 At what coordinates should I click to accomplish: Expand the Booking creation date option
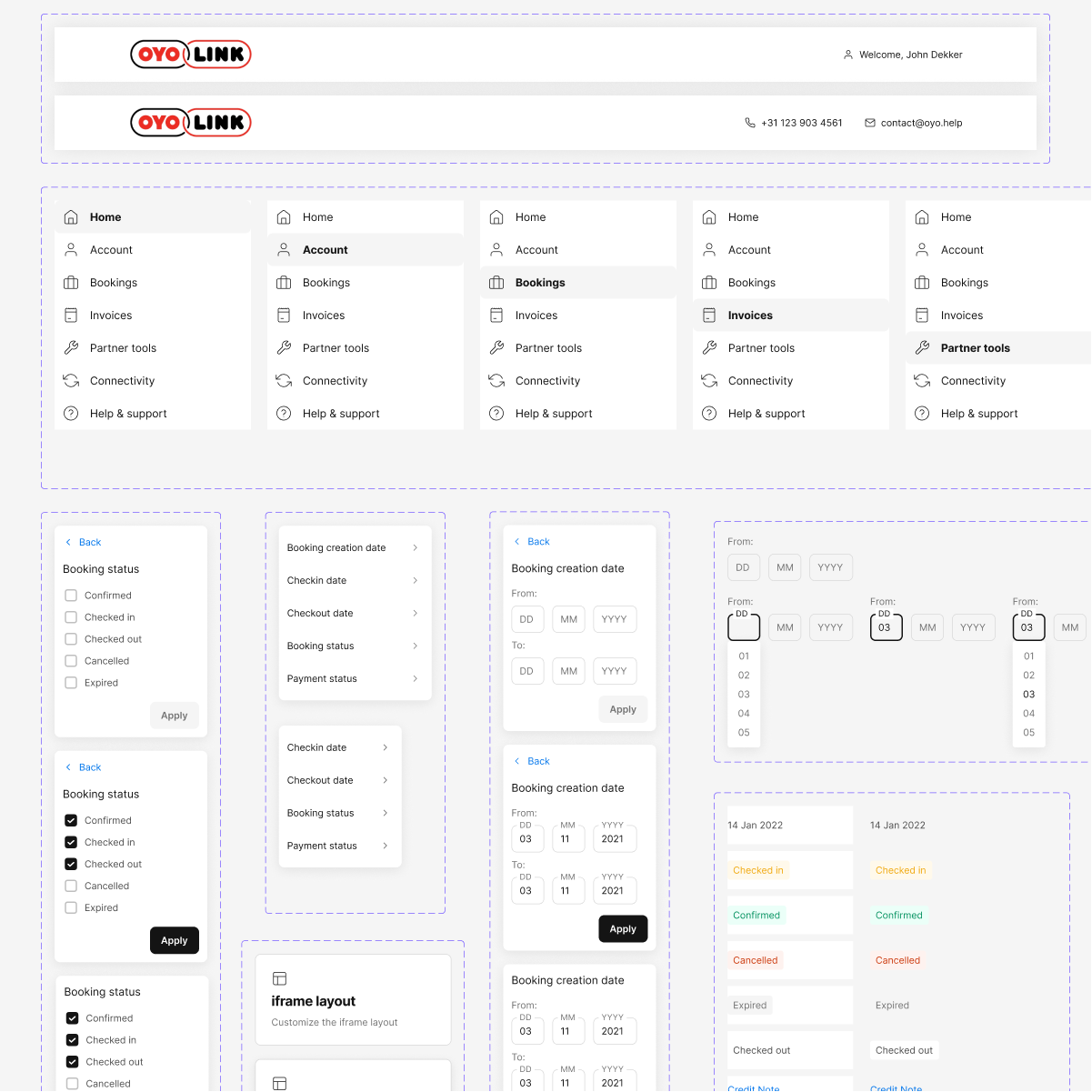pos(336,547)
